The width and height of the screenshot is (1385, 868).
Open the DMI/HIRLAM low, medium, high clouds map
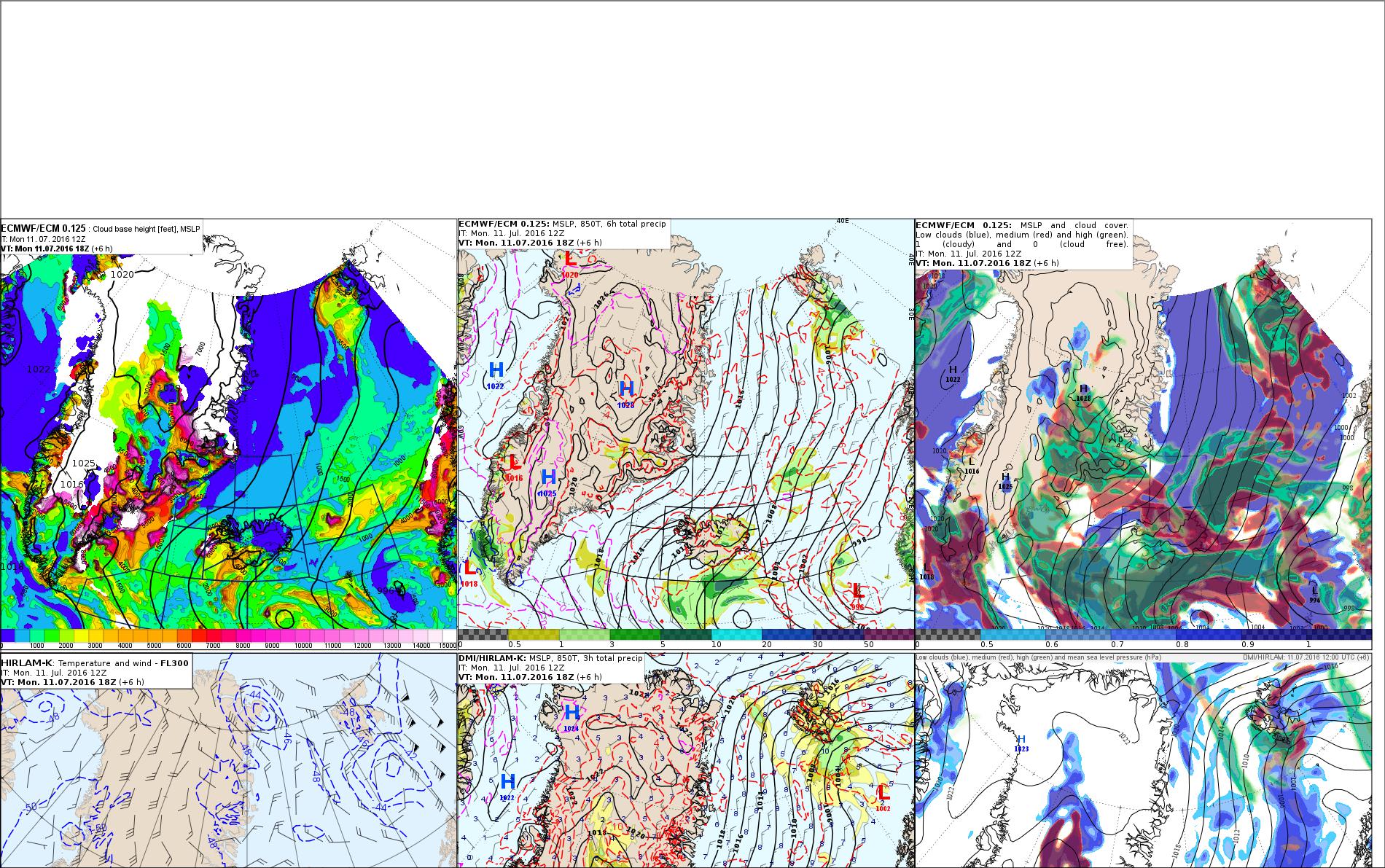pos(1143,760)
